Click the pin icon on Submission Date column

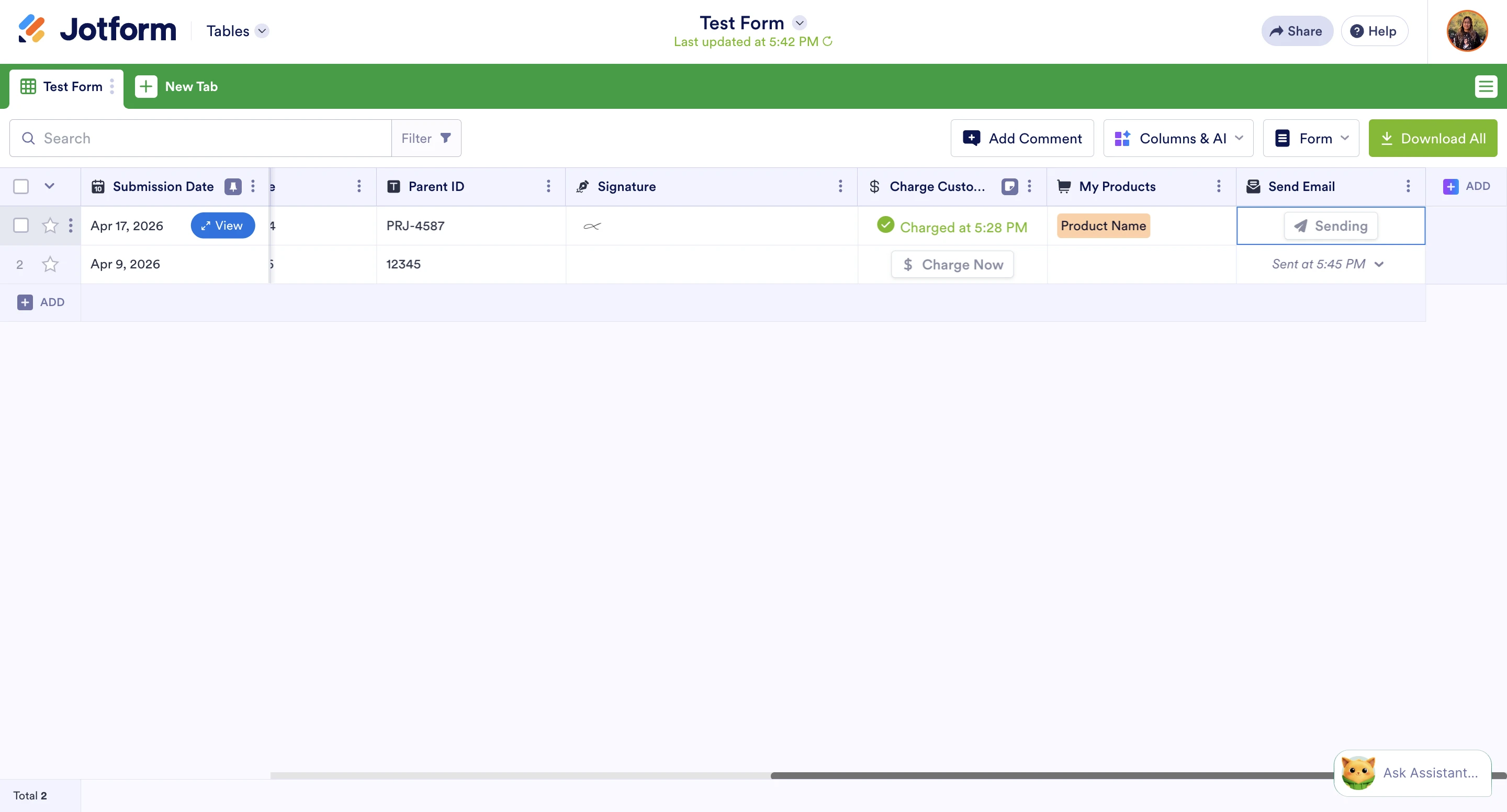point(233,187)
